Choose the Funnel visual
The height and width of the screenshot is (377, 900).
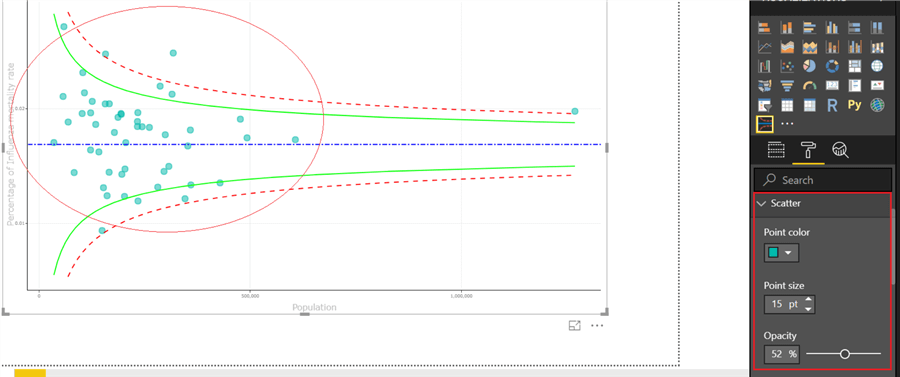[x=787, y=86]
